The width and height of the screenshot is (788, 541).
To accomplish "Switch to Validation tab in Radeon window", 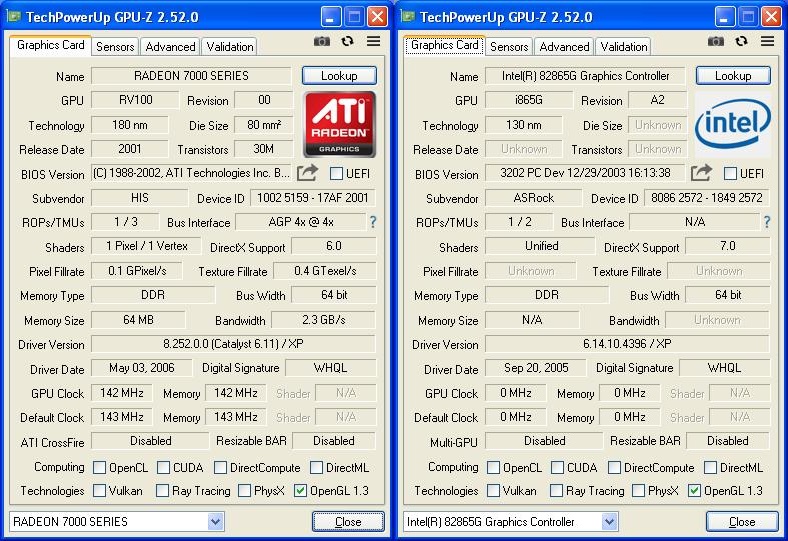I will pos(230,47).
